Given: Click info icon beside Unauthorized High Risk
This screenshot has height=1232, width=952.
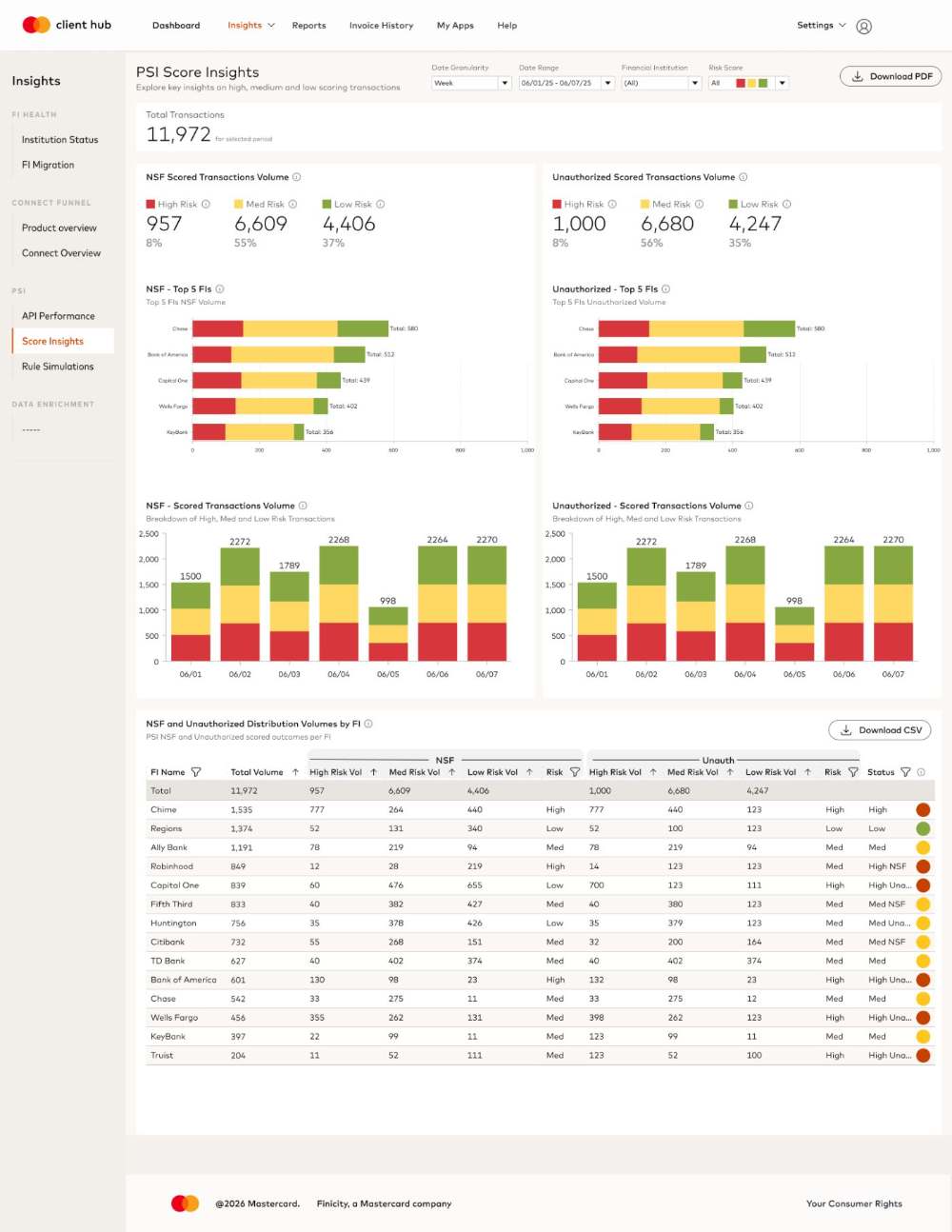Looking at the screenshot, I should (612, 204).
